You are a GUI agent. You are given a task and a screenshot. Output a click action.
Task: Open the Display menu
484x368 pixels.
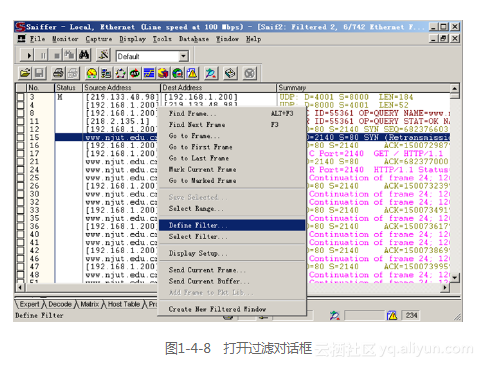133,39
